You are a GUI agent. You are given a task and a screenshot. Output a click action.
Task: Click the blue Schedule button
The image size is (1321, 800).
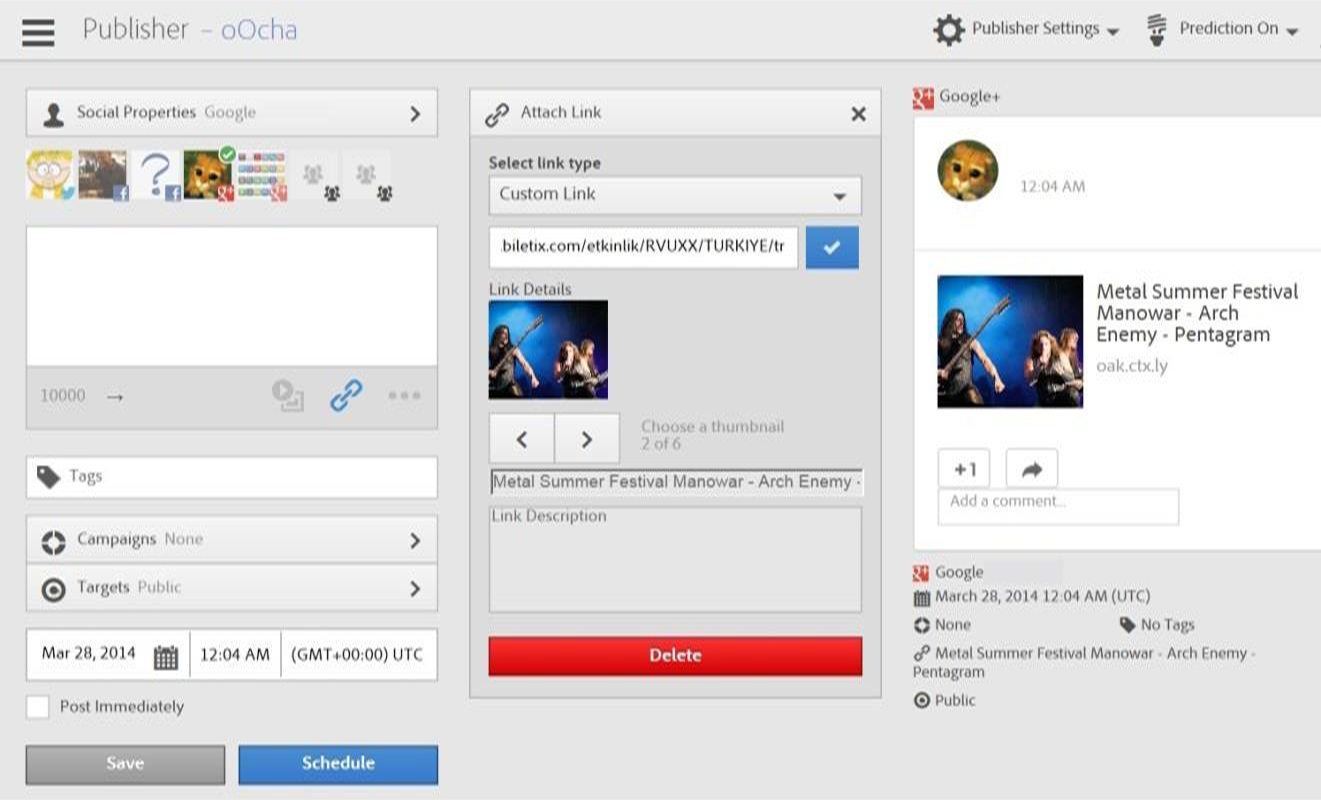coord(338,764)
